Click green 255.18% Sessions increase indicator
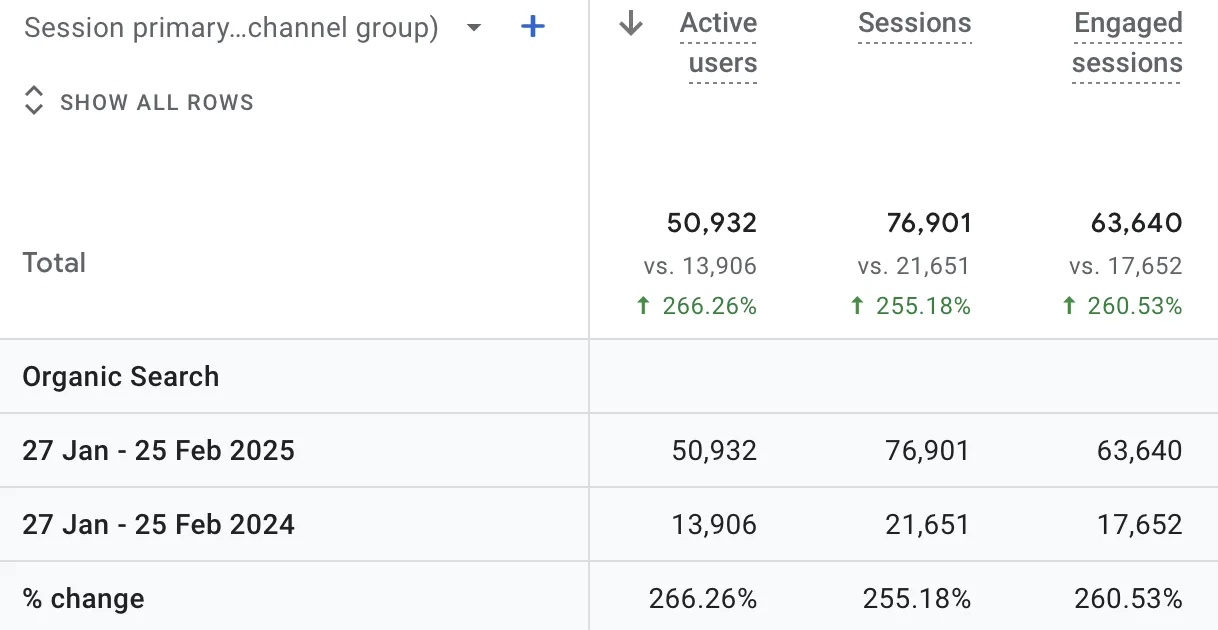 (x=910, y=306)
